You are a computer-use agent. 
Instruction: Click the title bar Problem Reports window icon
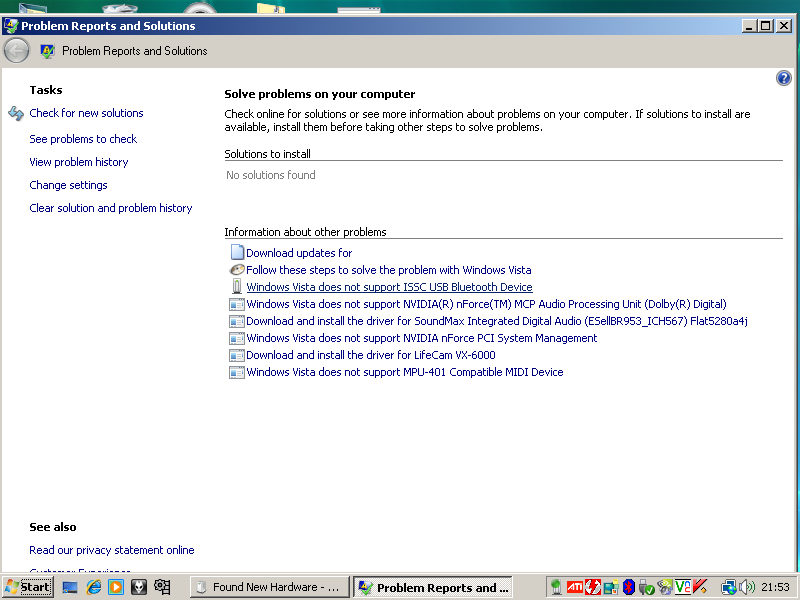(x=11, y=26)
